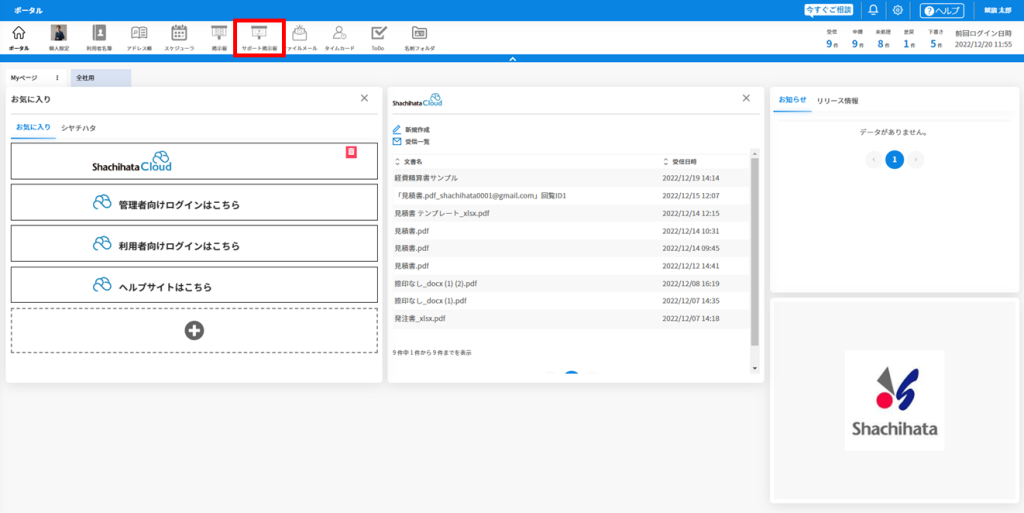
Task: Open 捺印なし_docx (1) (2).pdf row
Action: [x=571, y=283]
